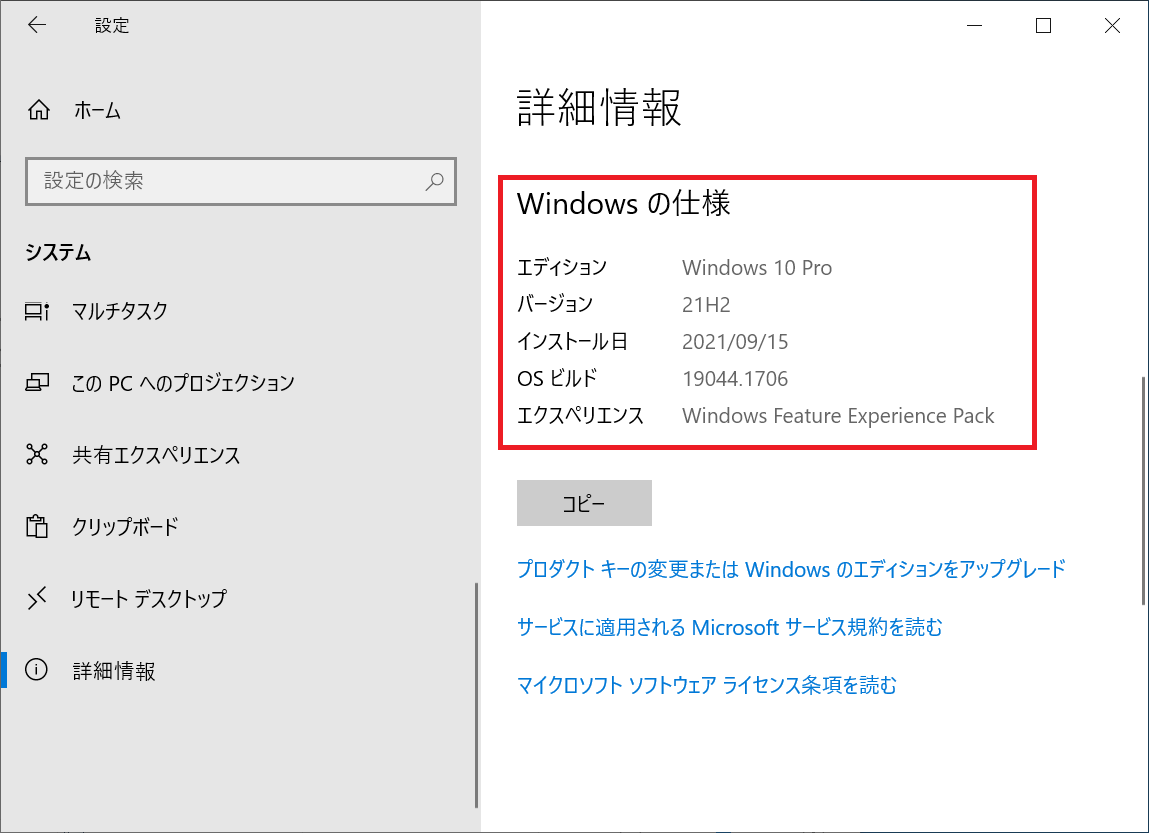Image resolution: width=1149 pixels, height=833 pixels.
Task: Click the 詳細情報 page title
Action: tap(599, 107)
